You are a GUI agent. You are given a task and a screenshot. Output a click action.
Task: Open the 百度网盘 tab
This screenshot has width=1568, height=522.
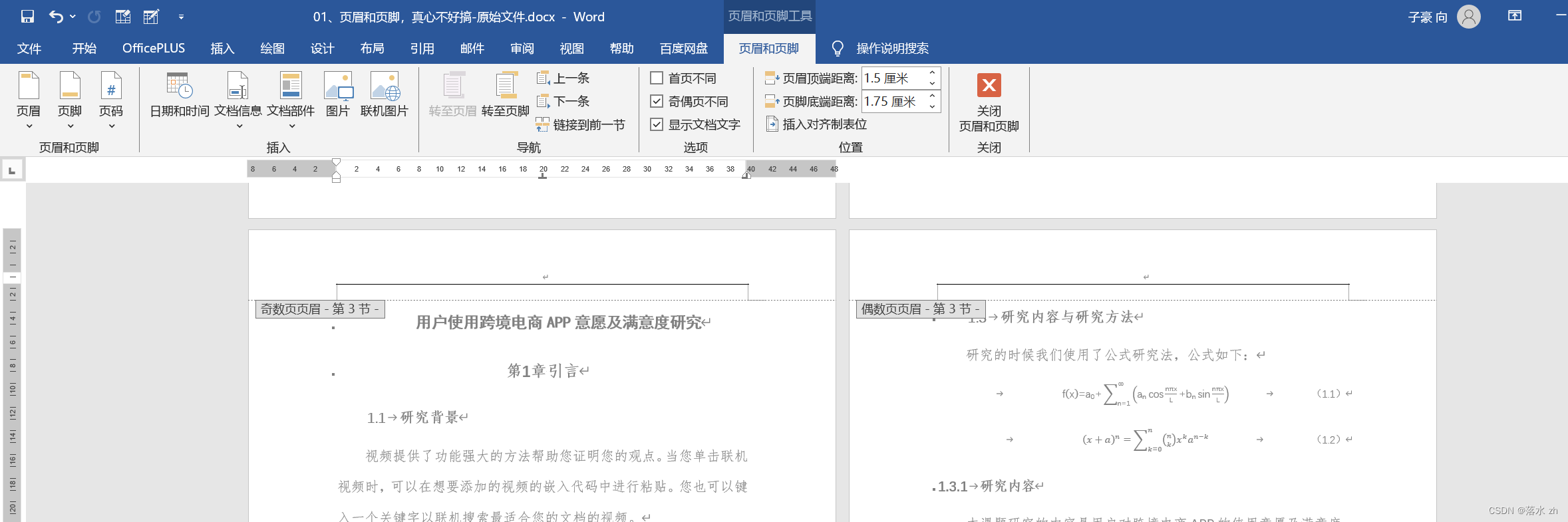pyautogui.click(x=684, y=49)
